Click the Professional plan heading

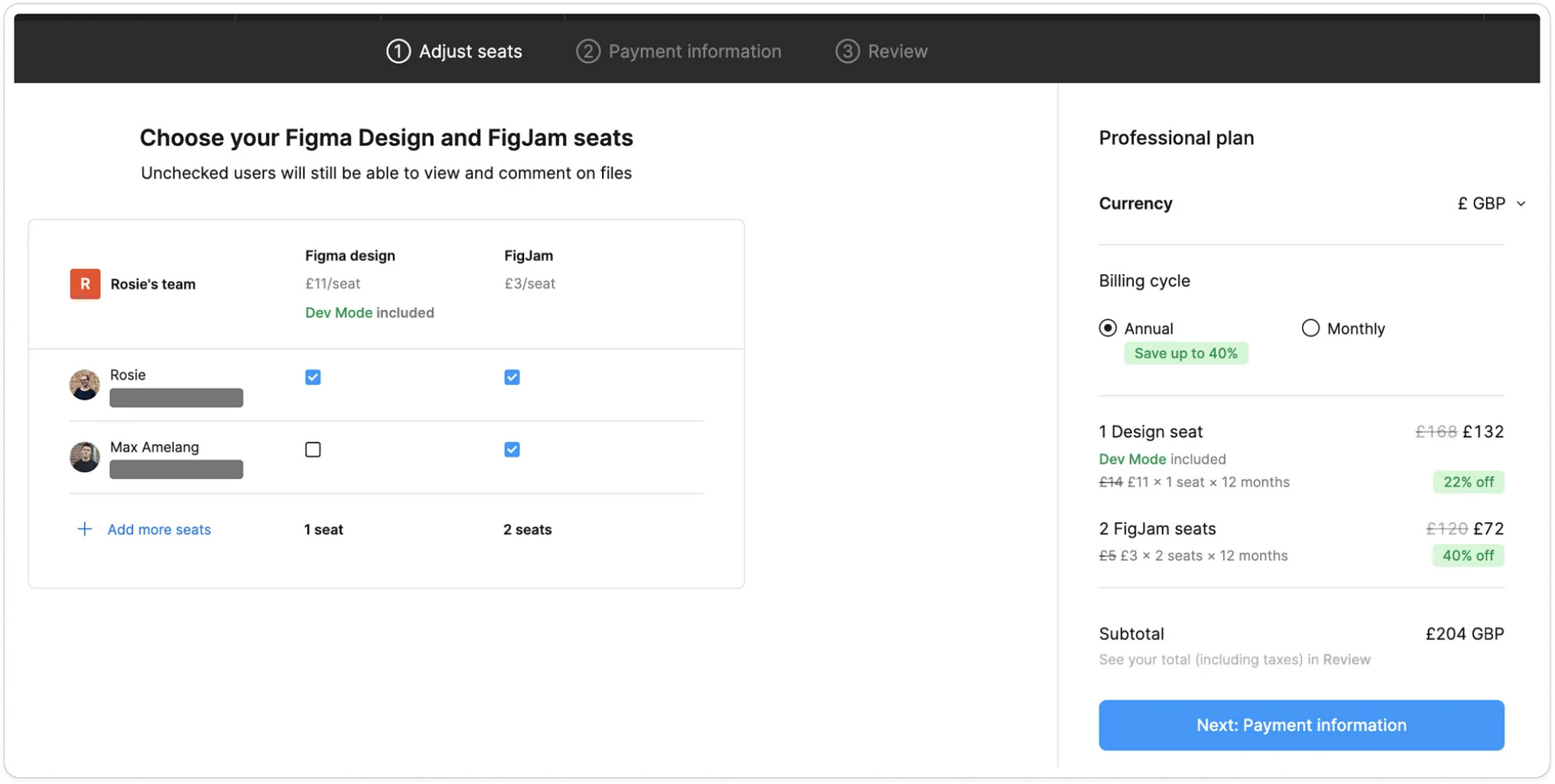point(1176,138)
